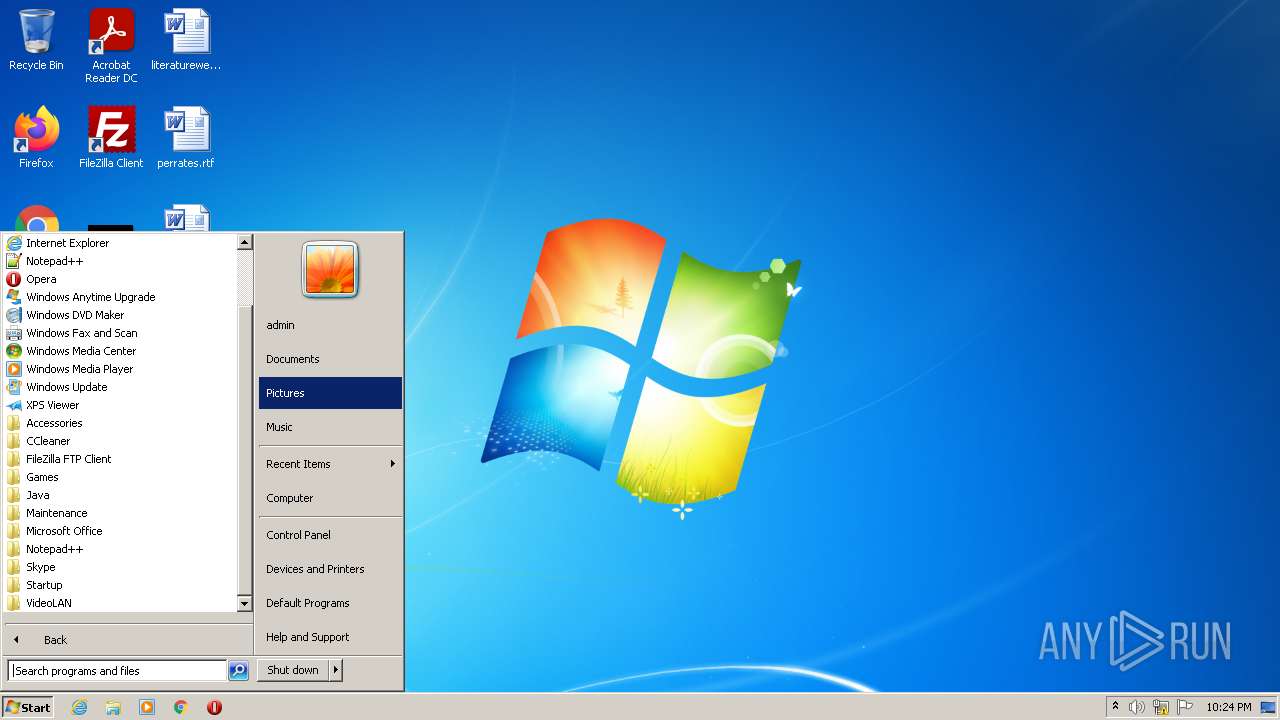Open Devices and Printers
Image resolution: width=1280 pixels, height=720 pixels.
[330, 569]
